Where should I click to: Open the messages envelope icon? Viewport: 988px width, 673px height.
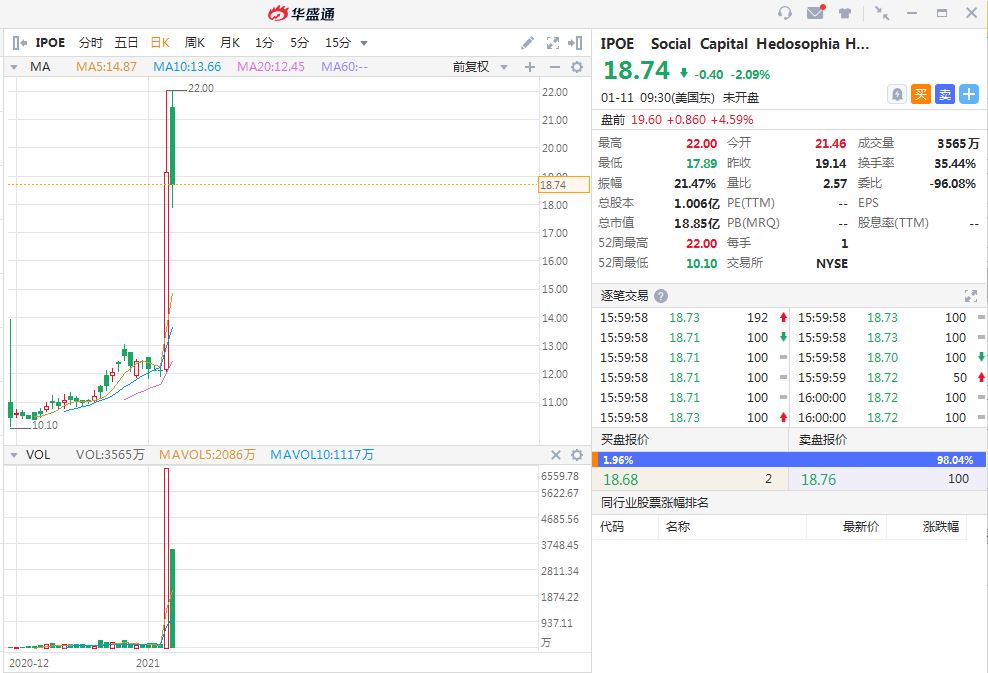pyautogui.click(x=815, y=13)
